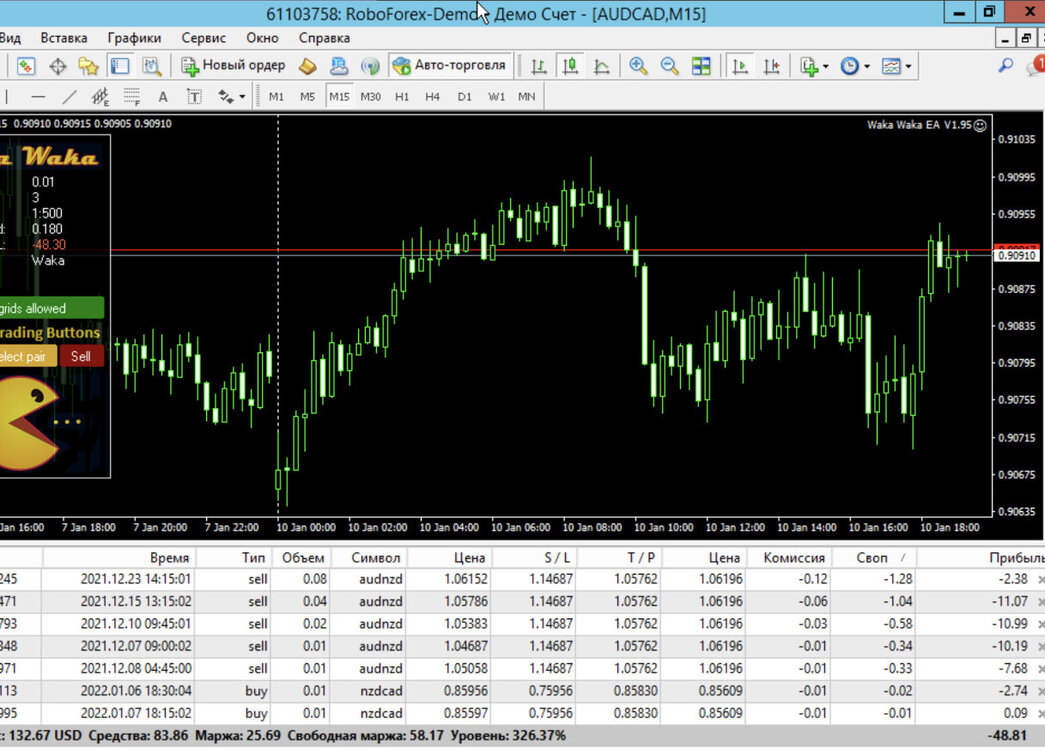Switch chart to candlestick display

(x=570, y=65)
